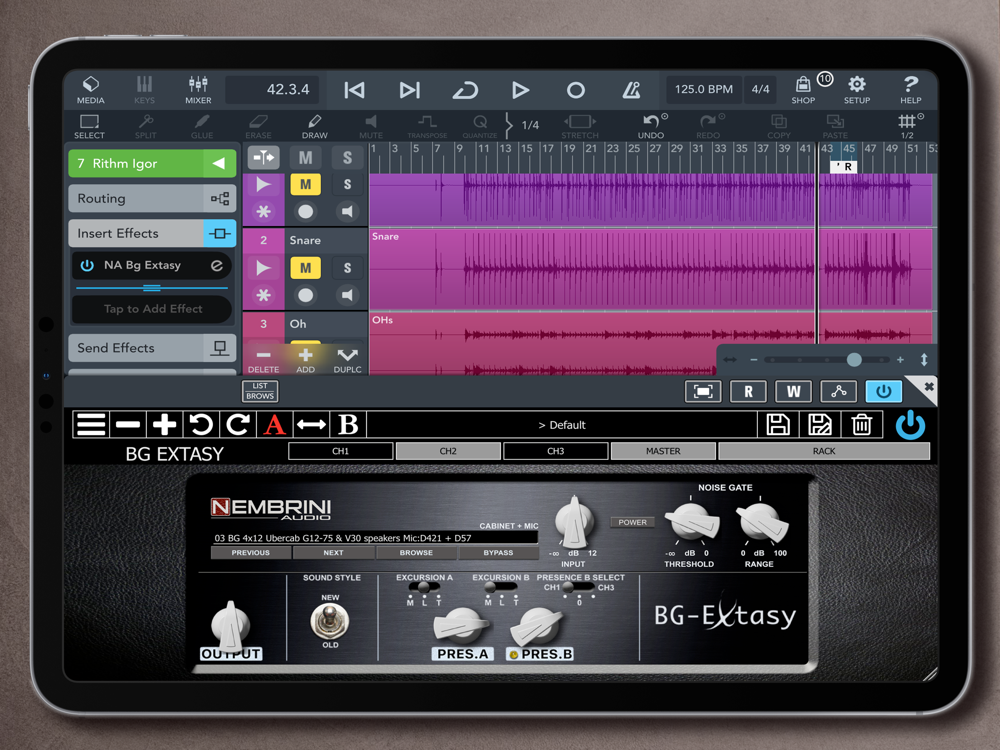Change the 4/4 time signature

[x=760, y=89]
